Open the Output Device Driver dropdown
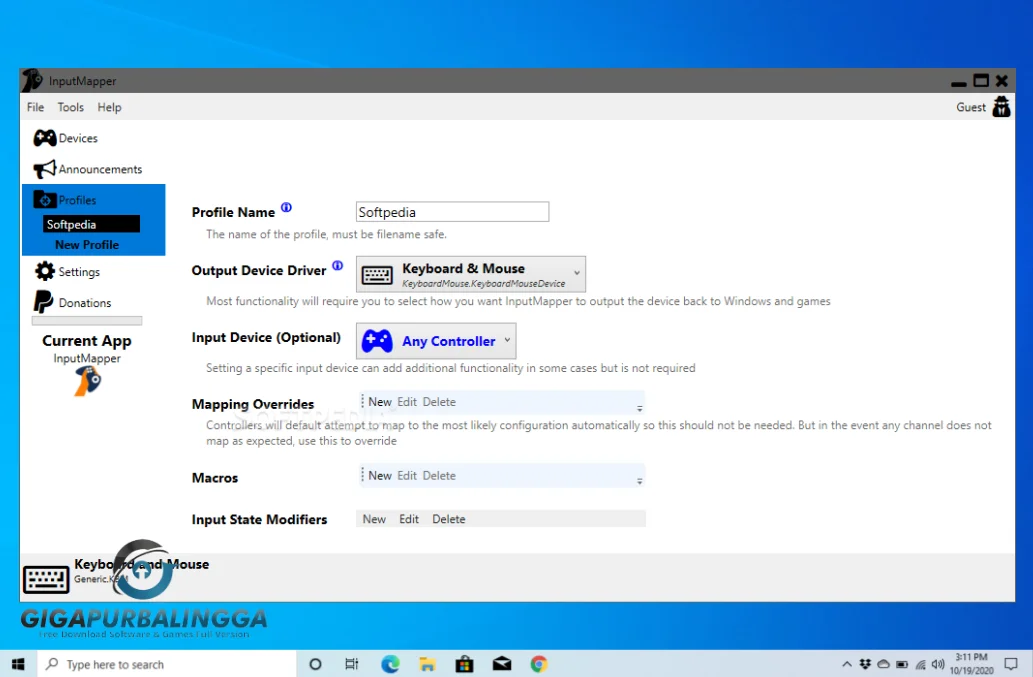 pos(576,273)
